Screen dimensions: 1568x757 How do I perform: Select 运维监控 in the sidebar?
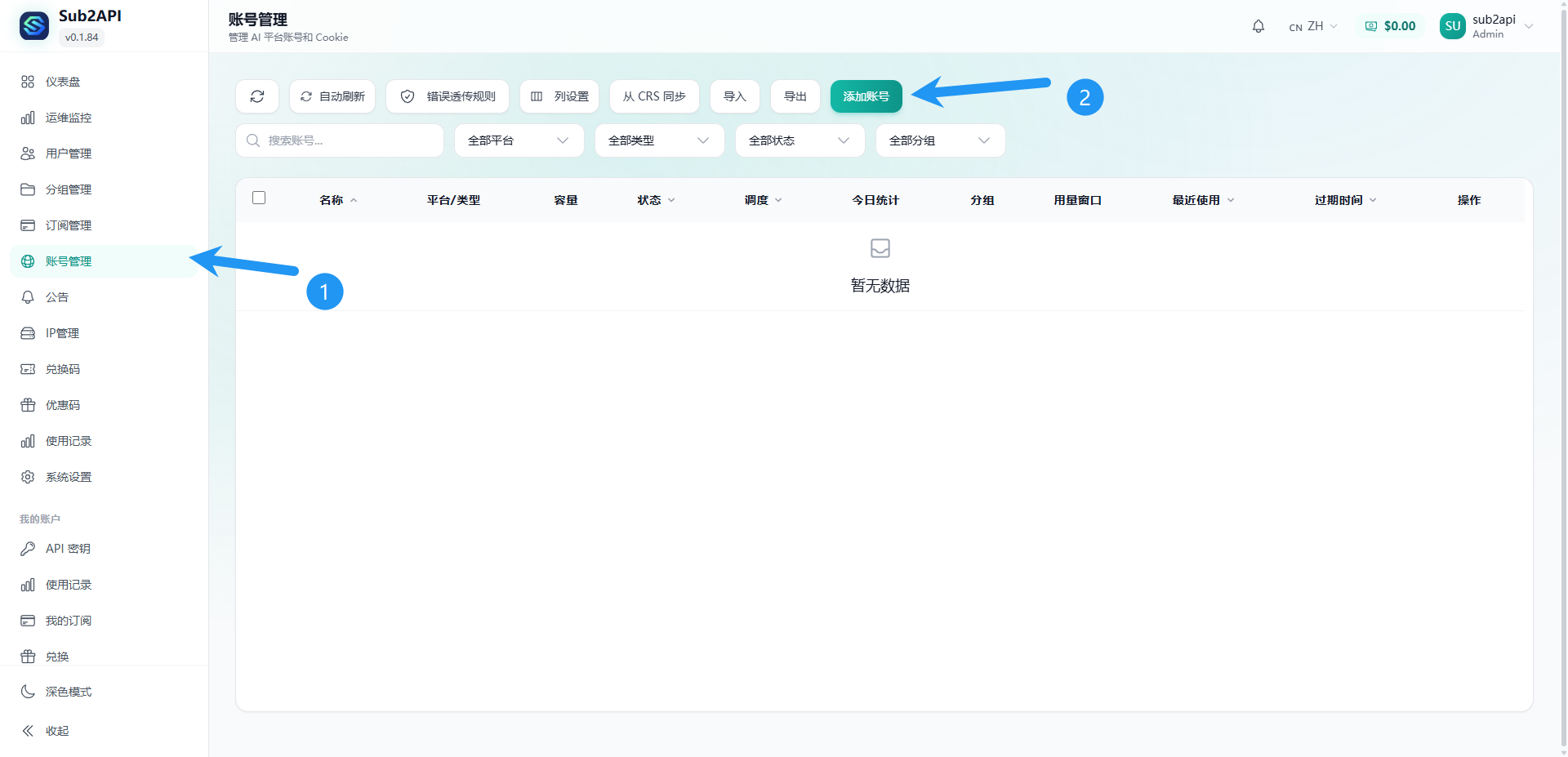click(65, 117)
